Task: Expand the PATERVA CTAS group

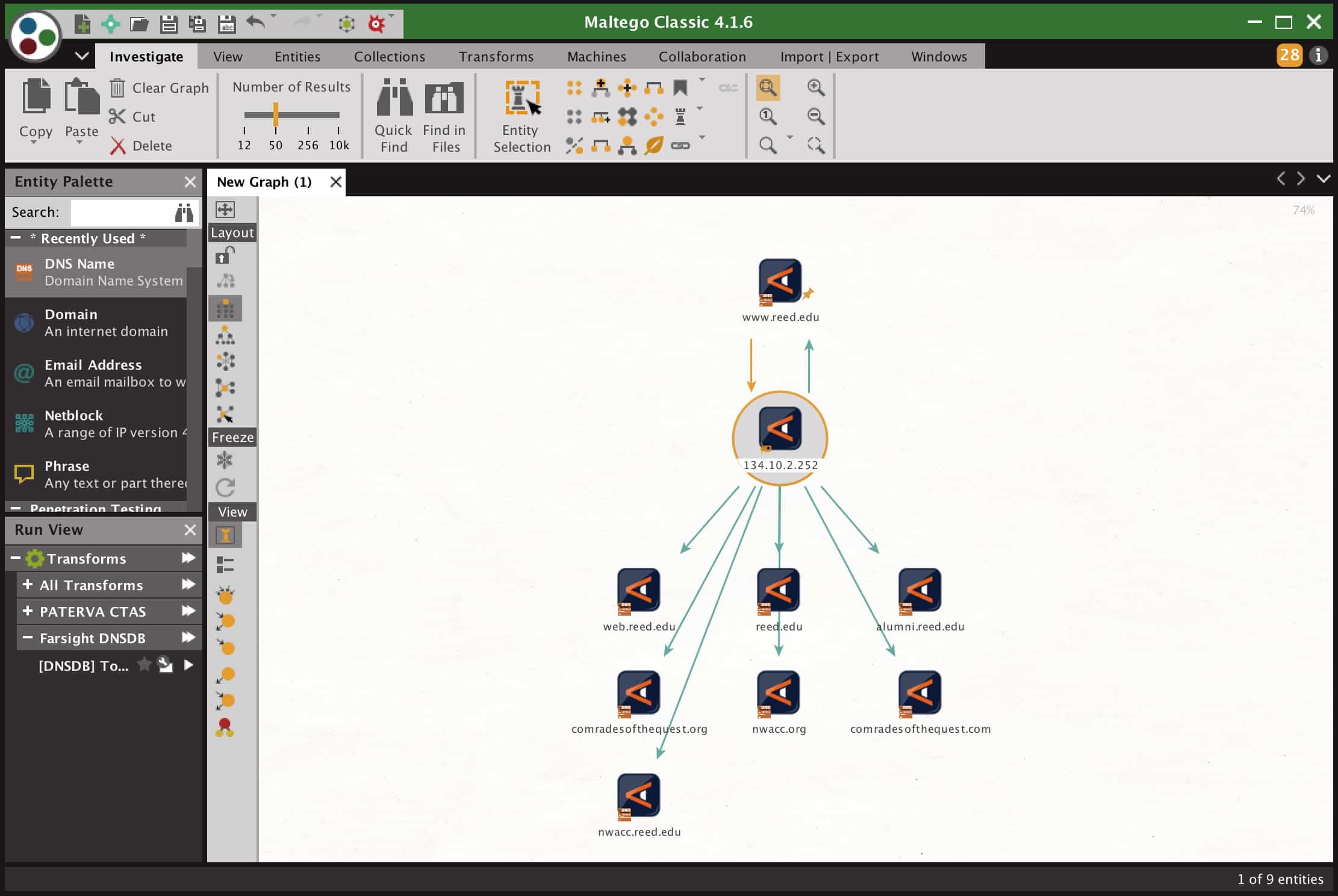Action: coord(28,611)
